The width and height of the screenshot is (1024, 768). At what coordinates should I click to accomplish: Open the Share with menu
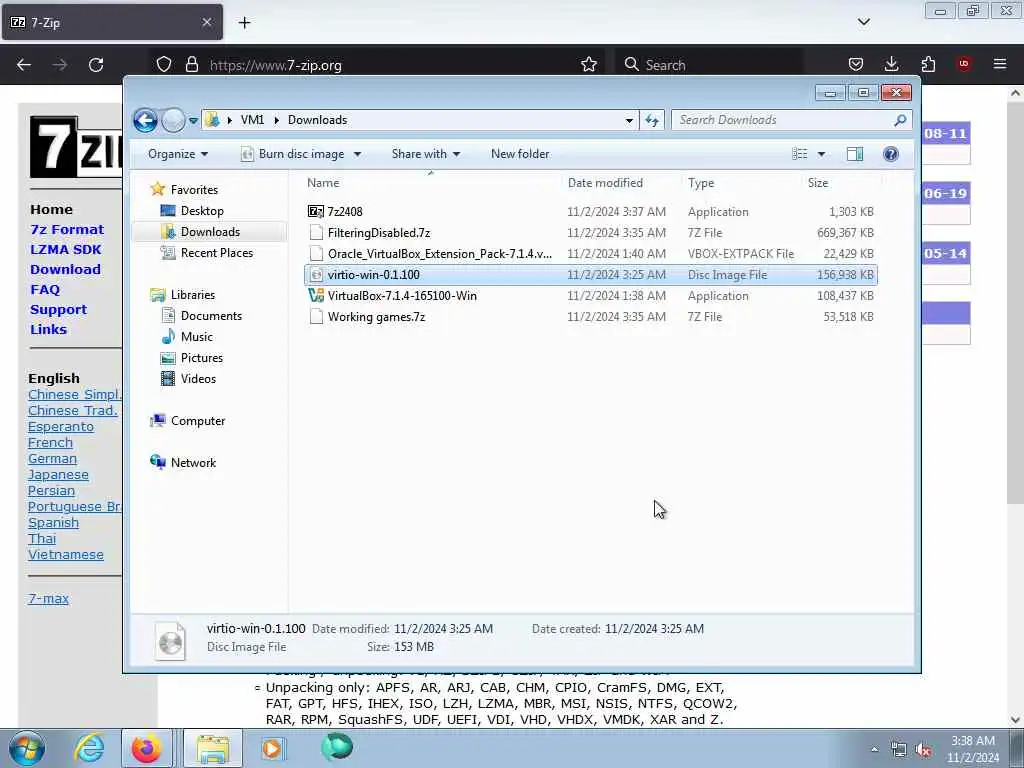(426, 154)
